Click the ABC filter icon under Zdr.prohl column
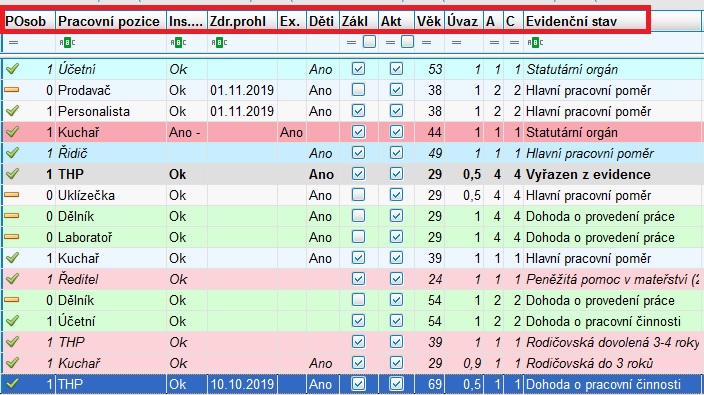The image size is (704, 395). pyautogui.click(x=219, y=43)
